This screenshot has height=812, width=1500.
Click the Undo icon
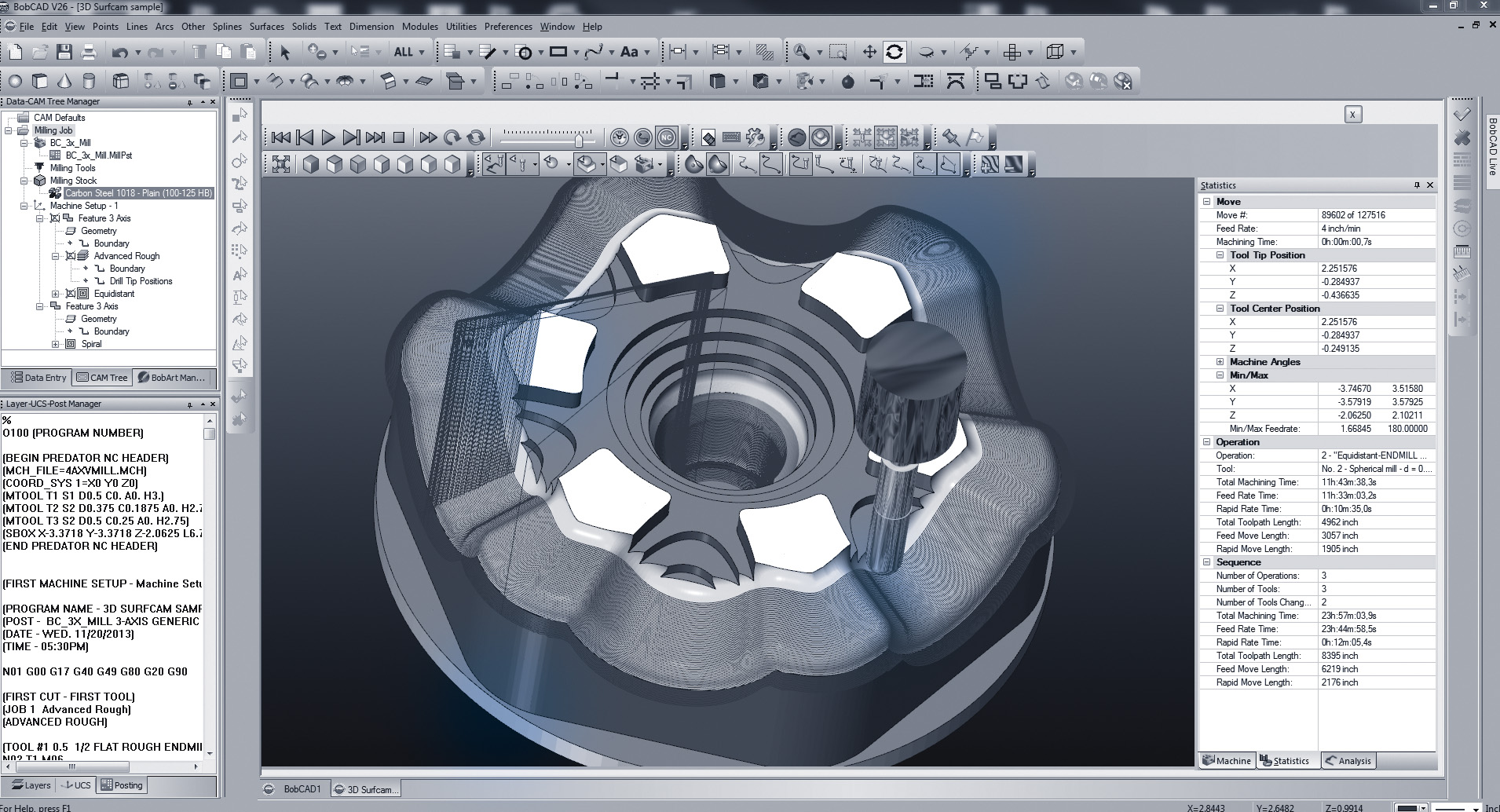coord(119,53)
